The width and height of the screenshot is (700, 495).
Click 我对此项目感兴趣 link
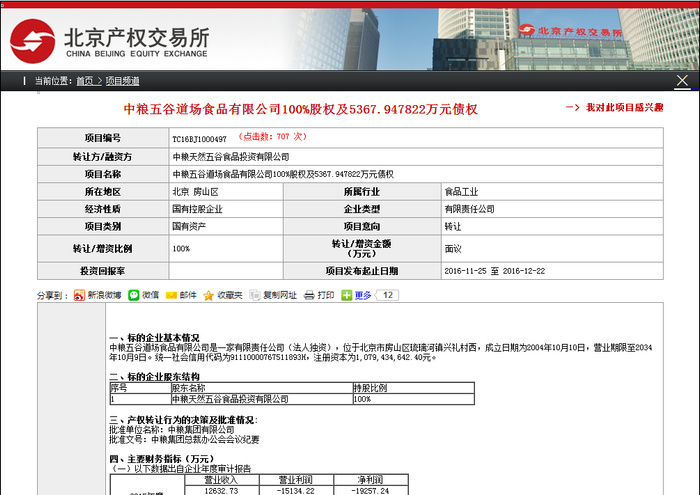[x=624, y=108]
